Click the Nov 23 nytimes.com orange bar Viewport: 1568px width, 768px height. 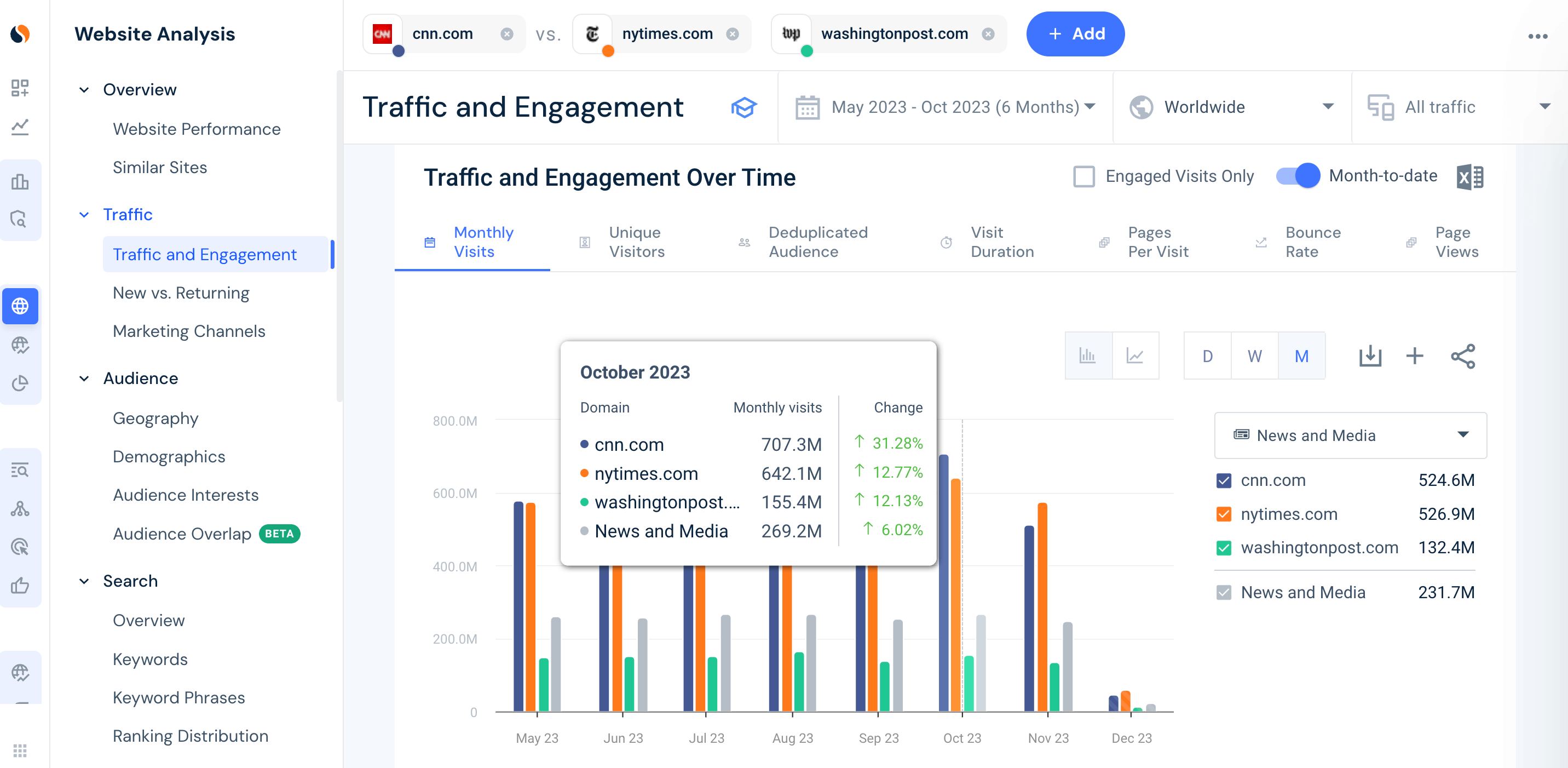point(1043,606)
